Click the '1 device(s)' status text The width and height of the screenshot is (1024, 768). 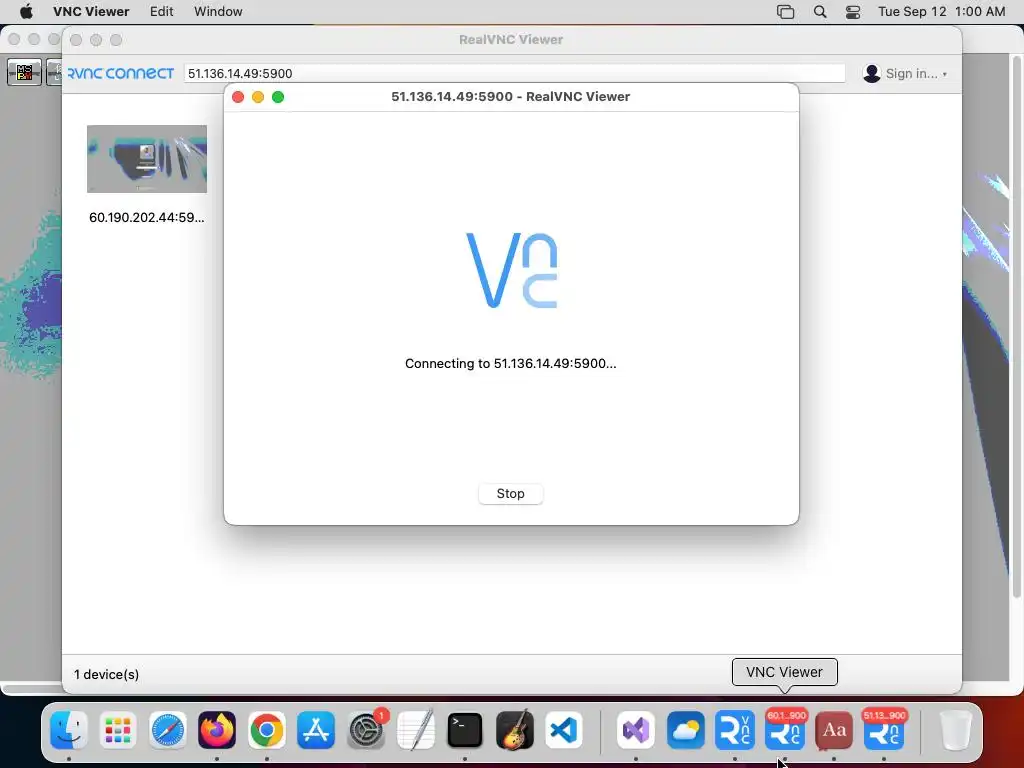pos(106,675)
